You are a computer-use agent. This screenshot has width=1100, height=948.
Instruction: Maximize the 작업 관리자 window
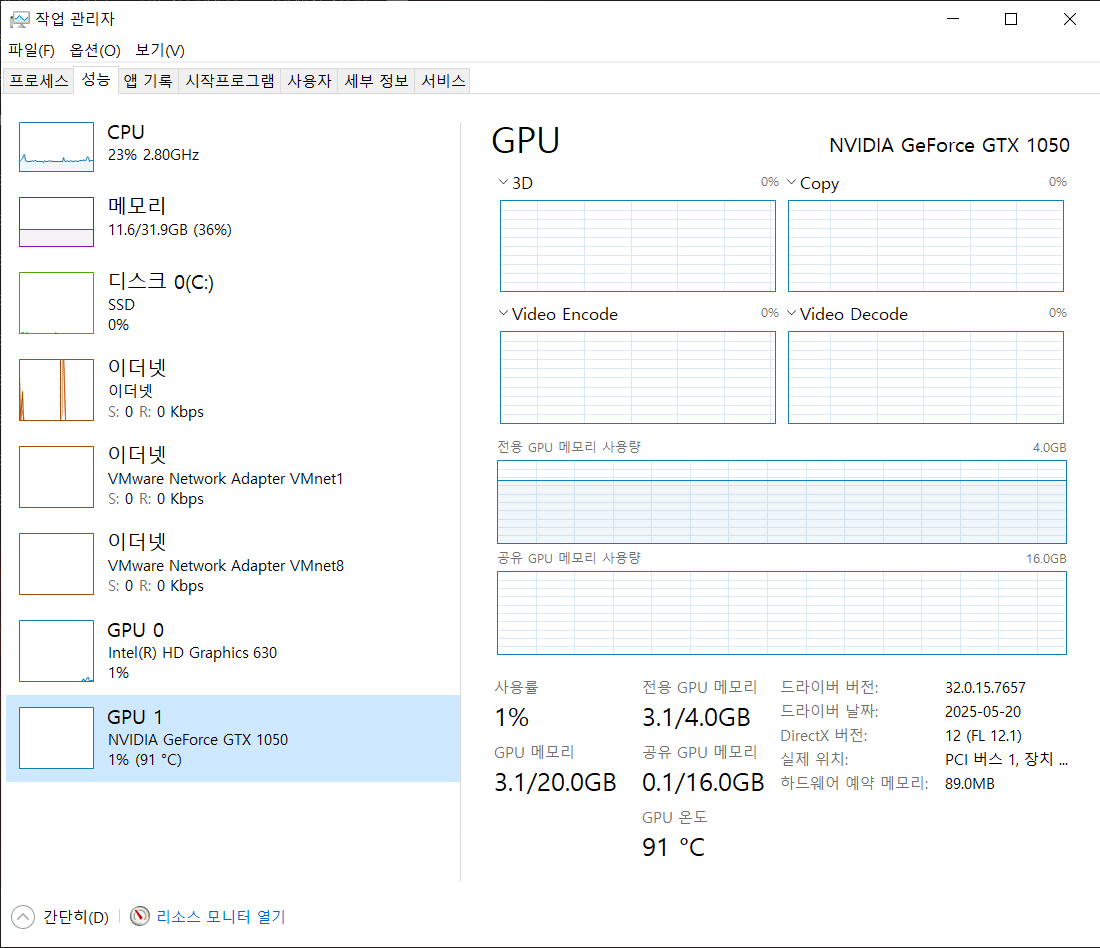[1011, 19]
